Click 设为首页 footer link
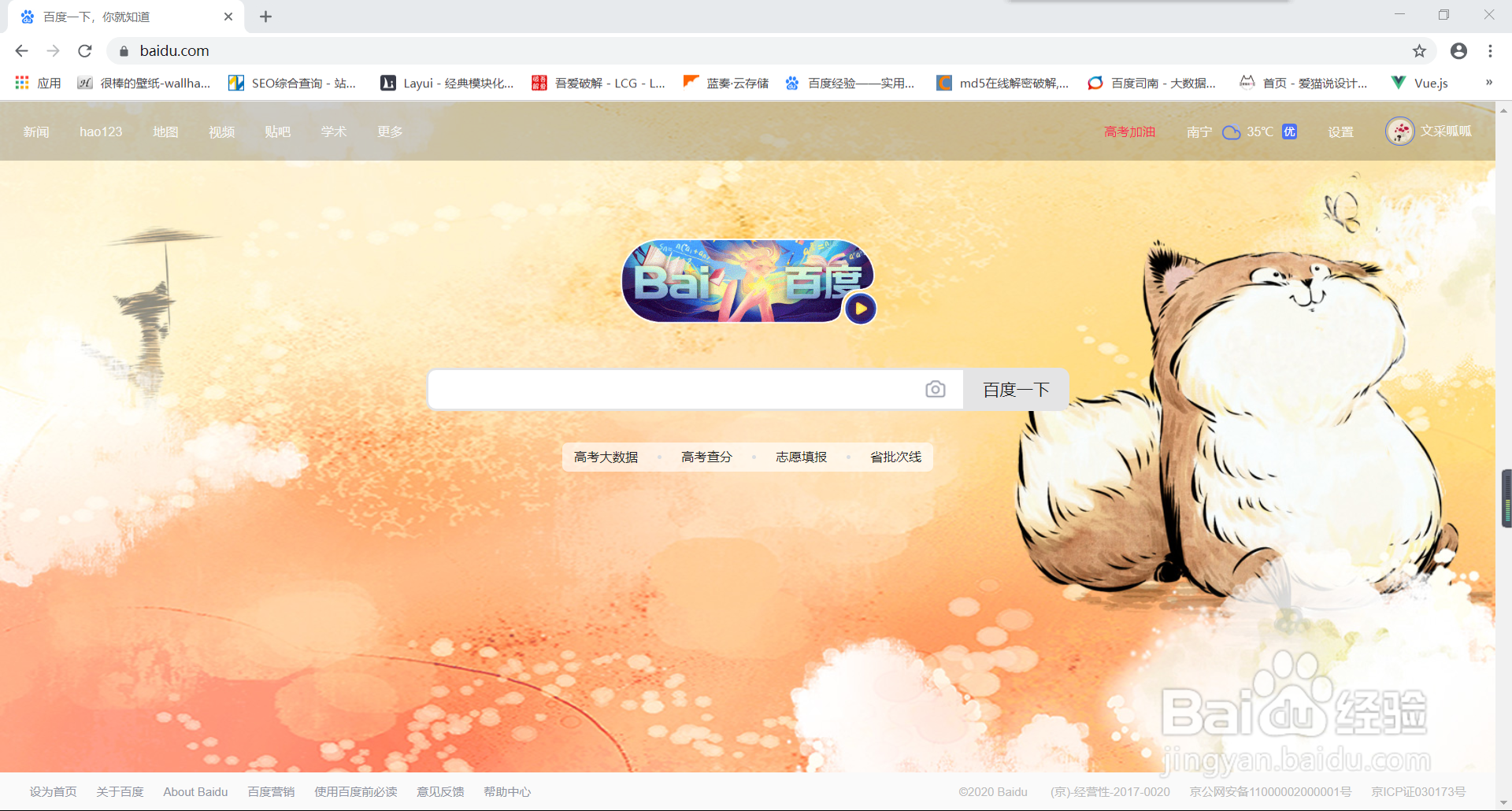This screenshot has height=811, width=1512. tap(53, 791)
